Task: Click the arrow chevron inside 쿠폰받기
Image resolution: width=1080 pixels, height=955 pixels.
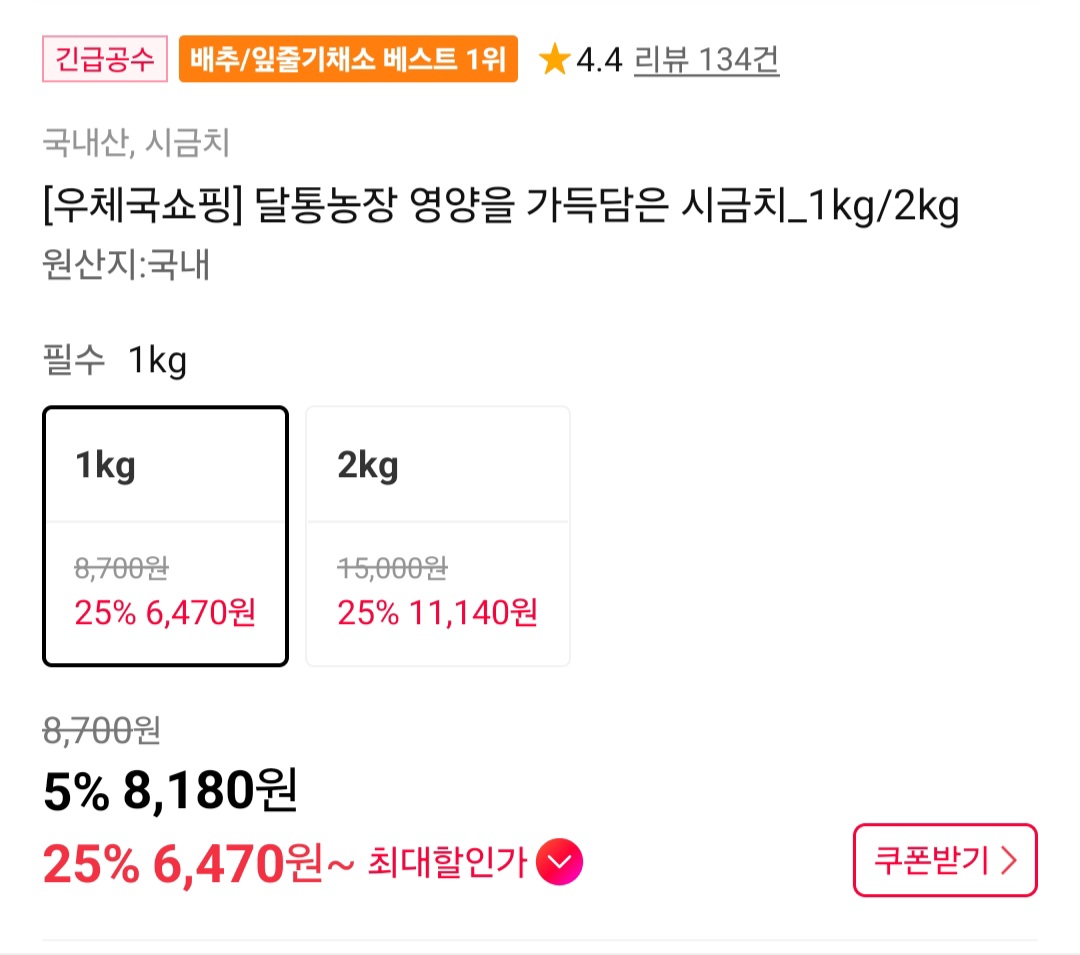Action: tap(1008, 860)
